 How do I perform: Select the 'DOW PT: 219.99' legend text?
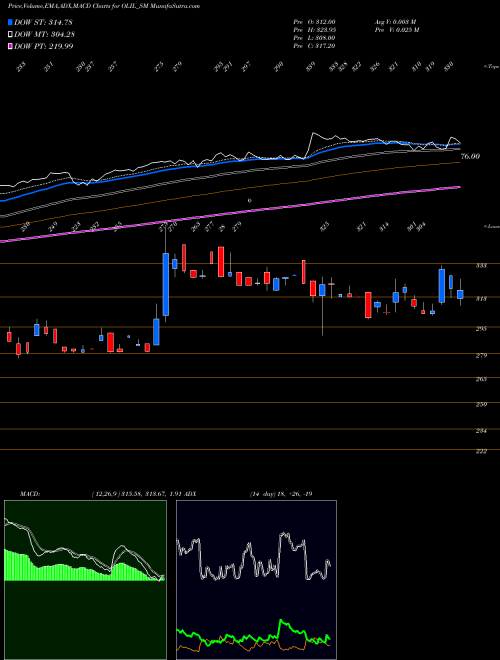(x=44, y=46)
